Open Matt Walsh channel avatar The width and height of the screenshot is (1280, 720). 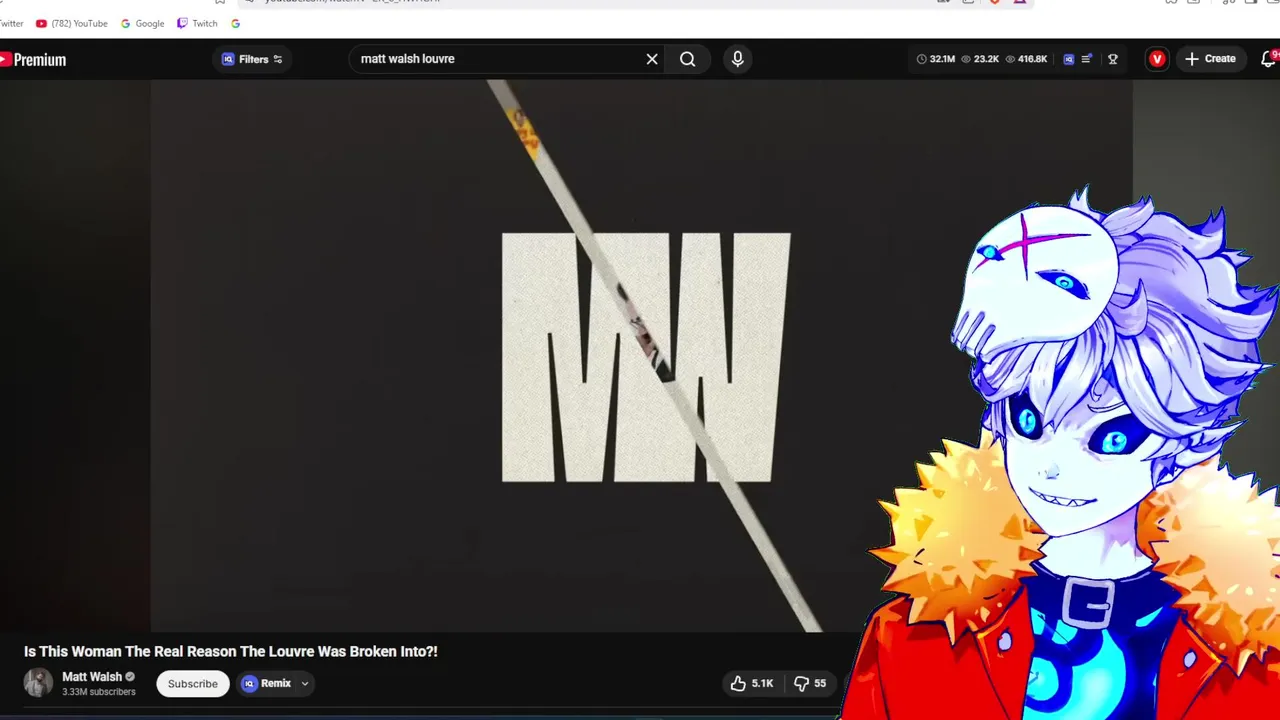[x=38, y=683]
